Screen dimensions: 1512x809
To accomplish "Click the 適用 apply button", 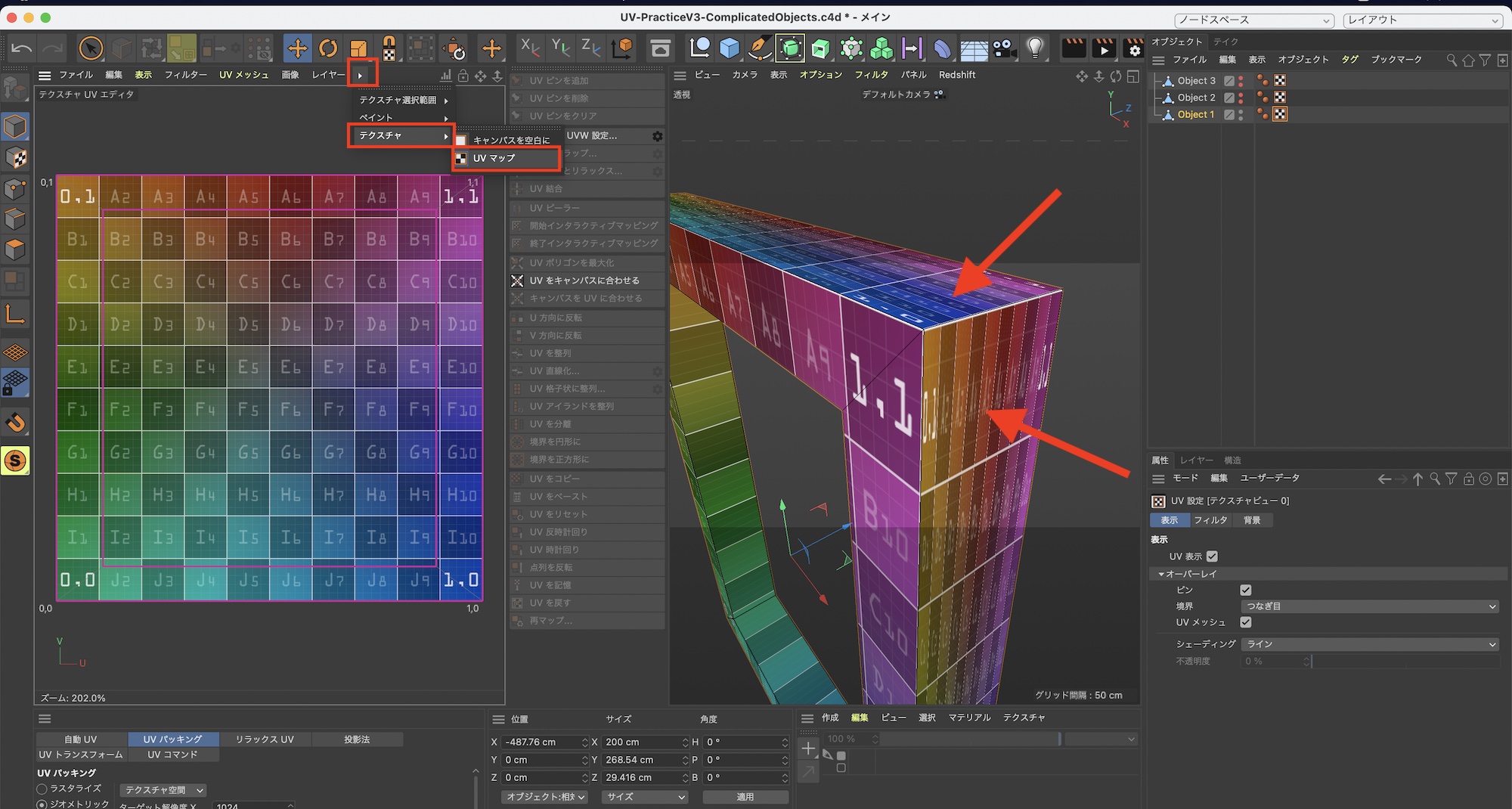I will pyautogui.click(x=745, y=797).
